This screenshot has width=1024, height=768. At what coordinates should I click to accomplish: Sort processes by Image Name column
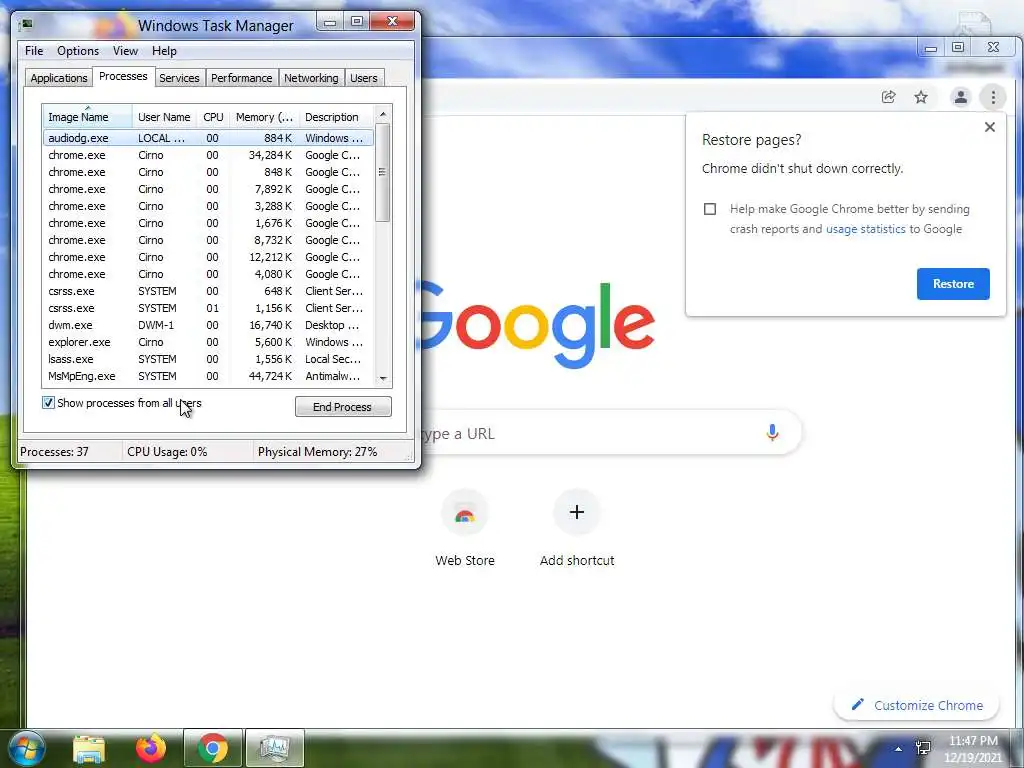[88, 117]
